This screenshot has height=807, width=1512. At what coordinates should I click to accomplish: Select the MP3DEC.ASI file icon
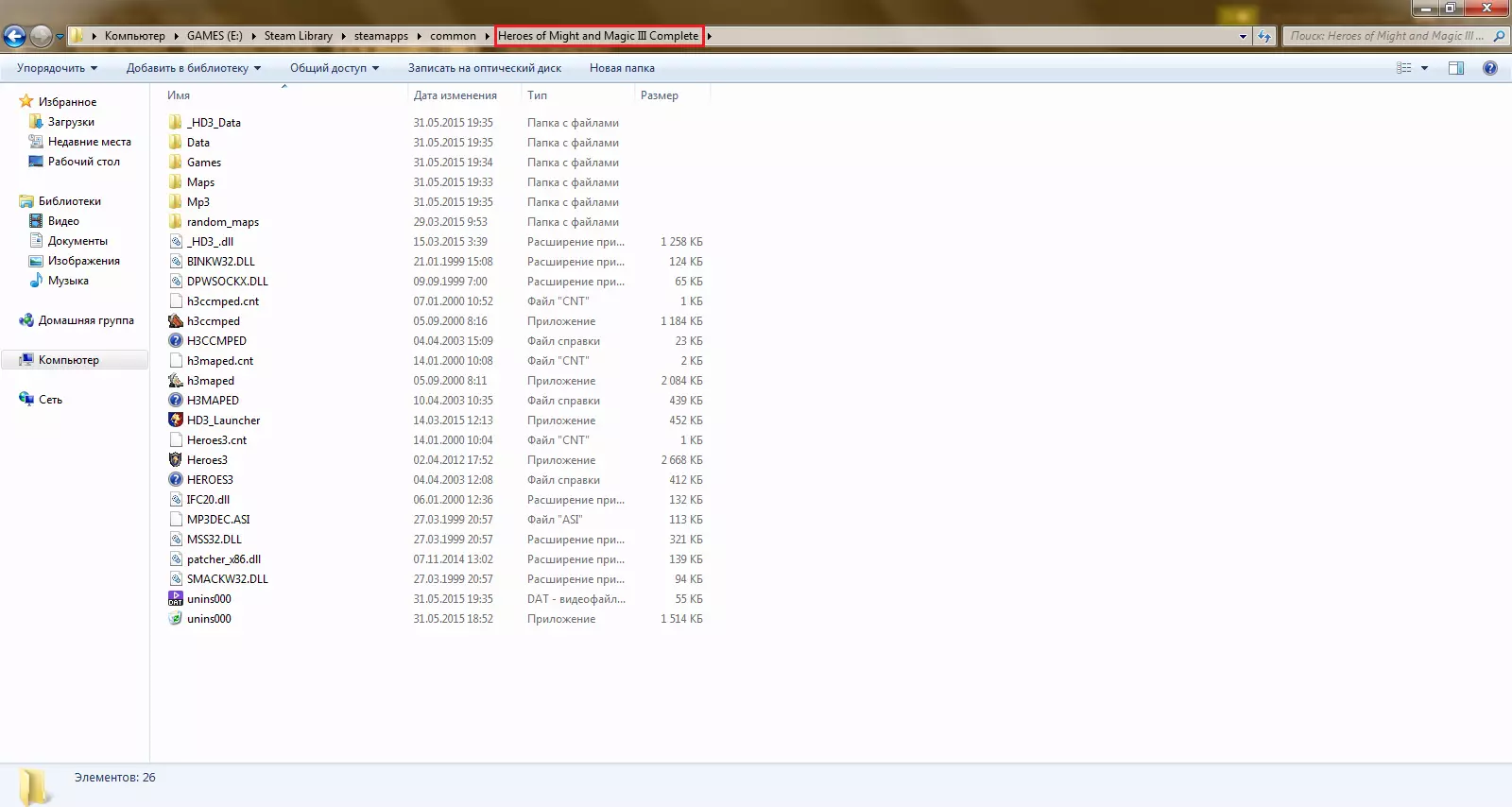point(176,519)
